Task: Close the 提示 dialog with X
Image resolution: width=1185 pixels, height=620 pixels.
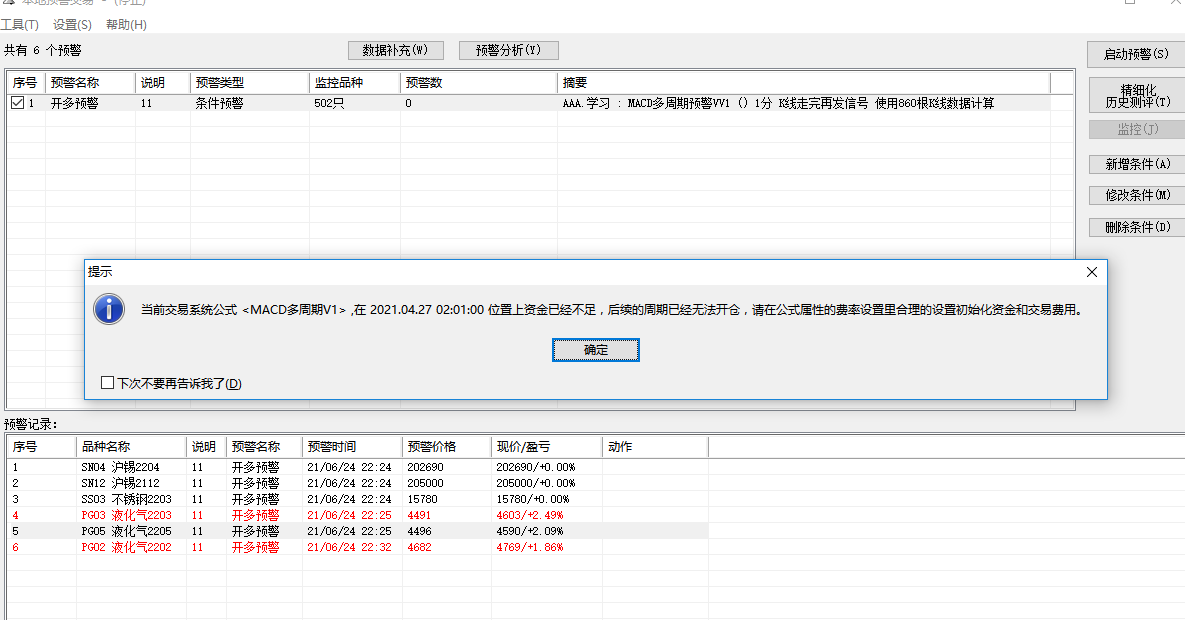Action: tap(1092, 272)
